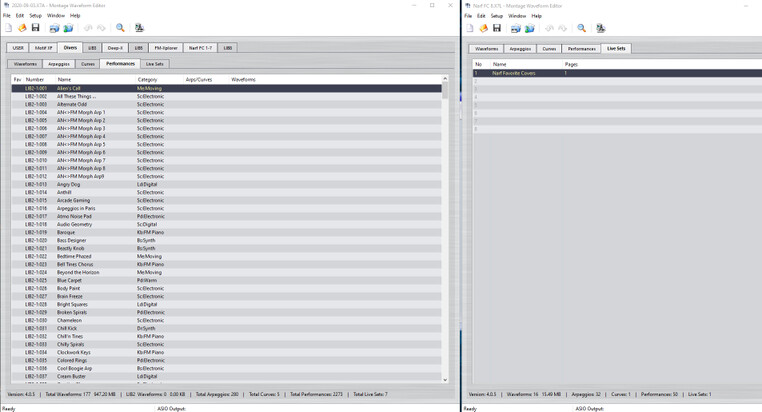Open the Help menu in right window

tap(536, 16)
